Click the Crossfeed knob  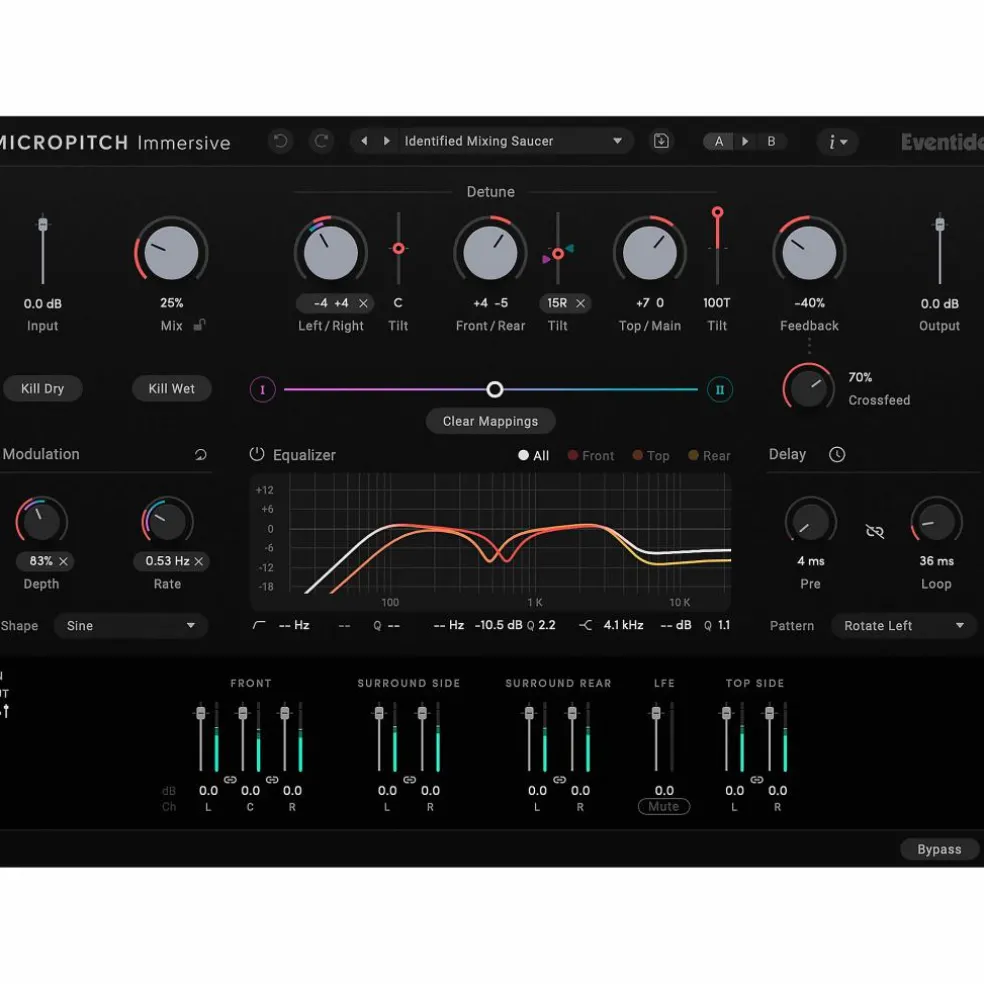click(x=808, y=388)
